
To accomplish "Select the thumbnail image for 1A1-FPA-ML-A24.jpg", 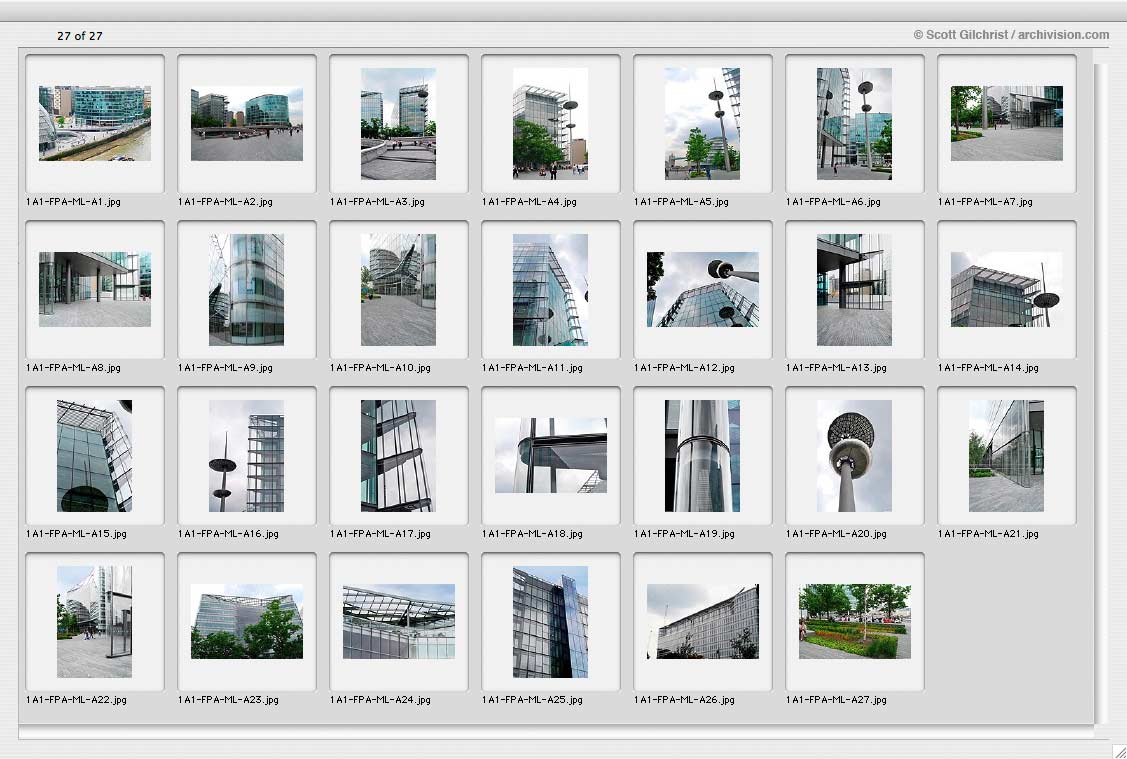I will click(x=399, y=622).
